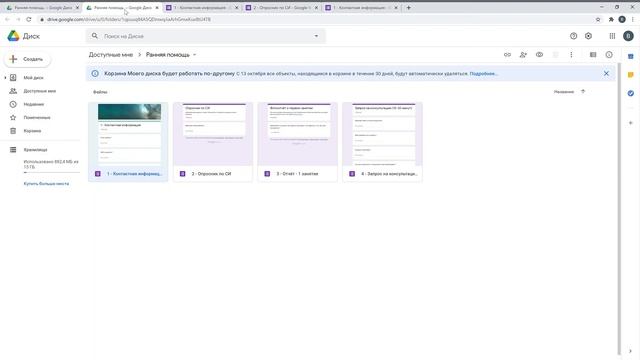Open search options dropdown arrow
Screen dimensions: 640x360
click(316, 36)
